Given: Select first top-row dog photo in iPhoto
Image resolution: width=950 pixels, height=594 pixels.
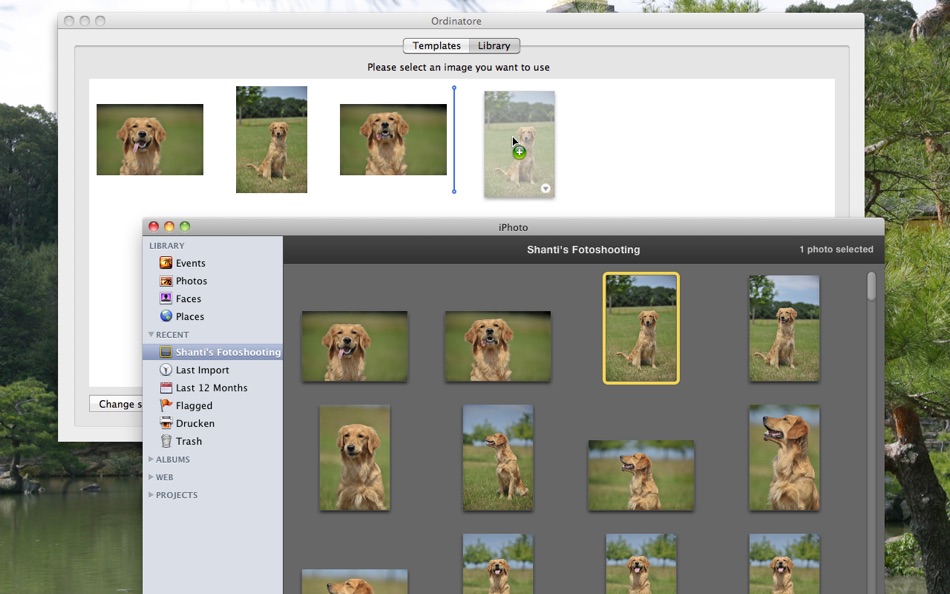Looking at the screenshot, I should 354,346.
